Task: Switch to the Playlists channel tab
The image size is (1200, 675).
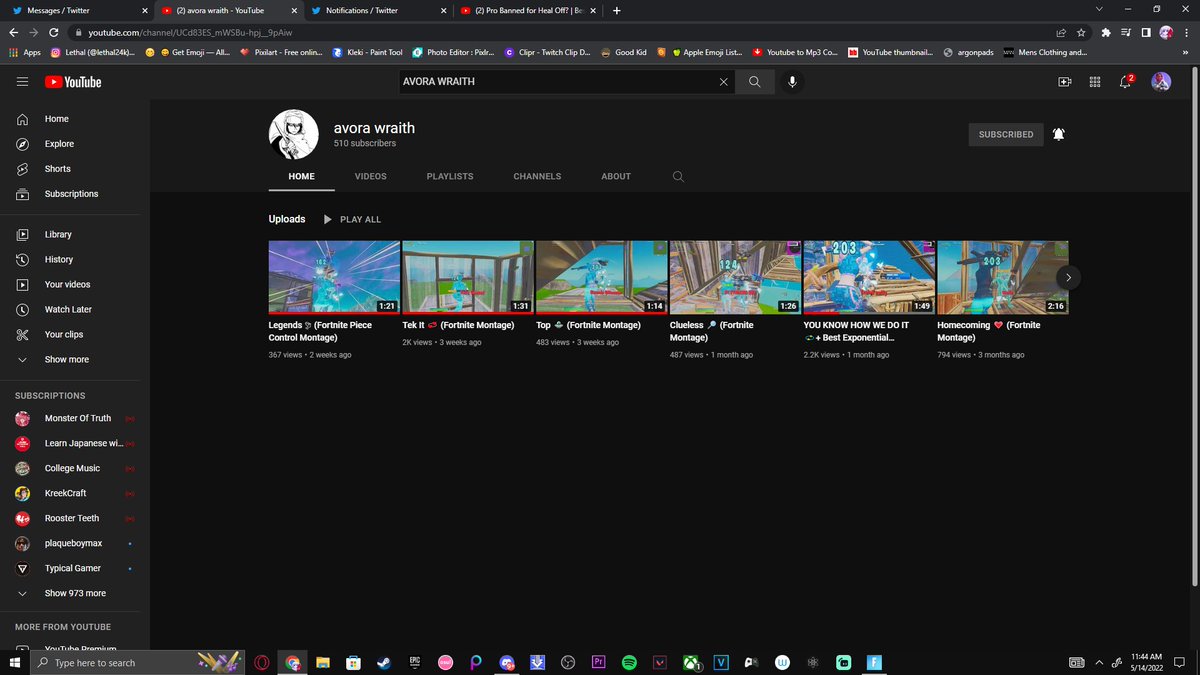Action: pos(450,176)
